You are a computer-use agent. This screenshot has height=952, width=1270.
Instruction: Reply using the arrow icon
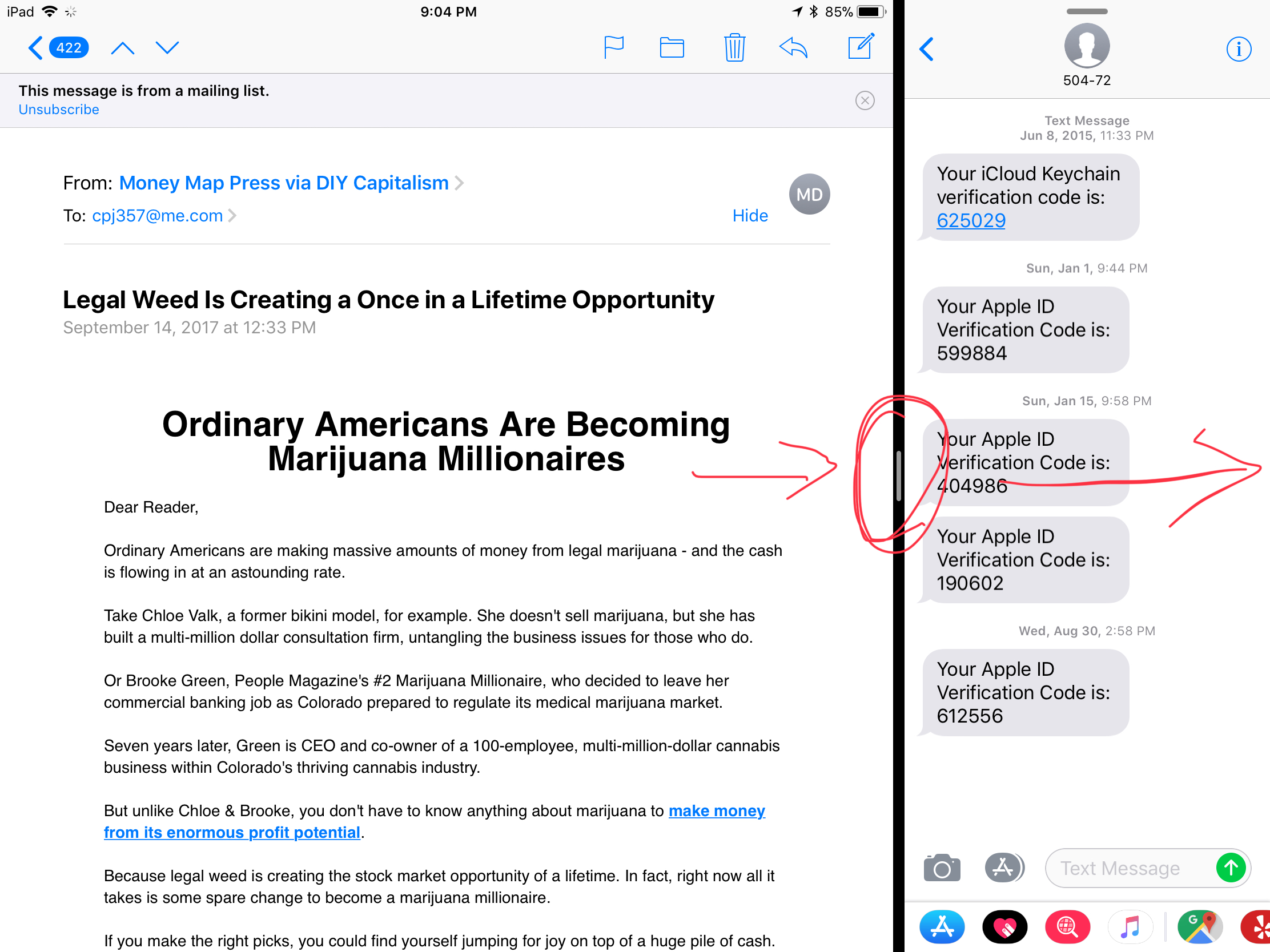[793, 47]
